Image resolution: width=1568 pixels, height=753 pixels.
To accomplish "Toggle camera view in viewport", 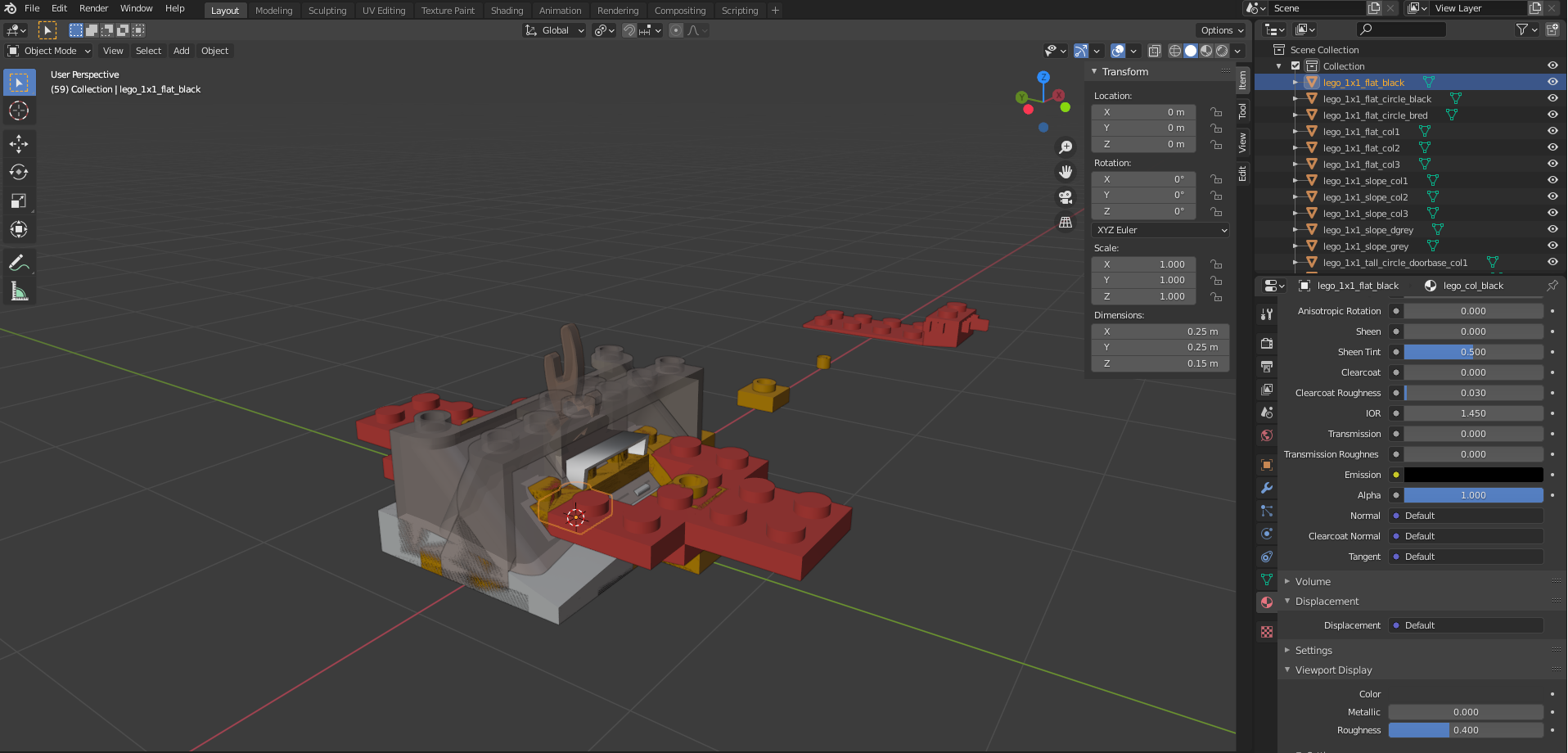I will click(1066, 197).
